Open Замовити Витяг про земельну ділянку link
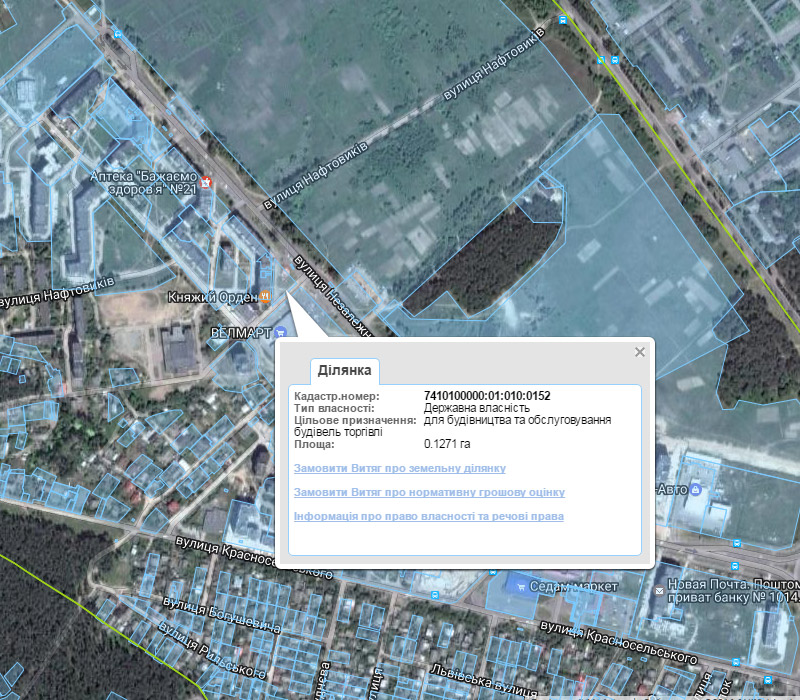The image size is (800, 700). pos(399,468)
